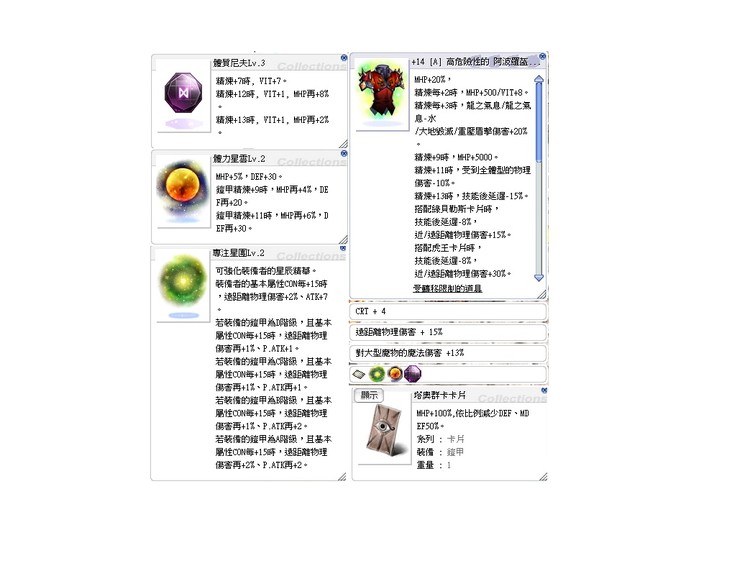Select the purple rune stone slot icon
The height and width of the screenshot is (576, 750).
point(412,374)
